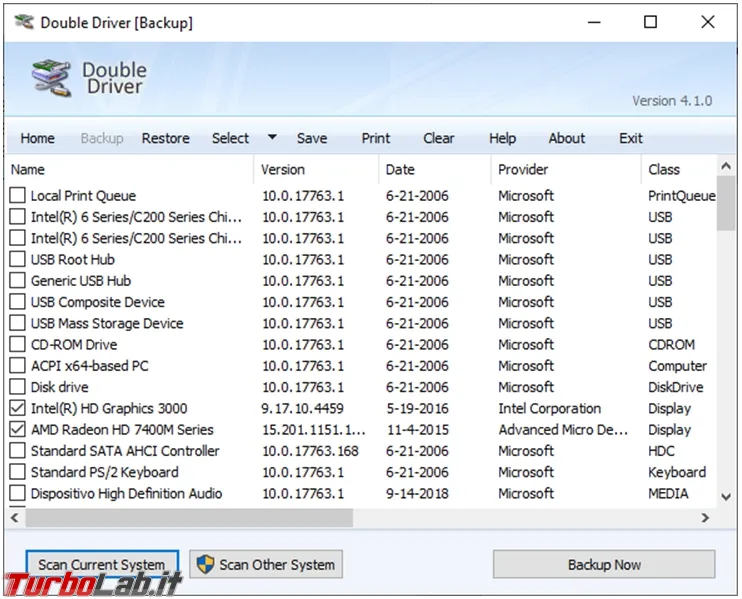Sort by the Name column header
This screenshot has width=742, height=599.
point(130,169)
